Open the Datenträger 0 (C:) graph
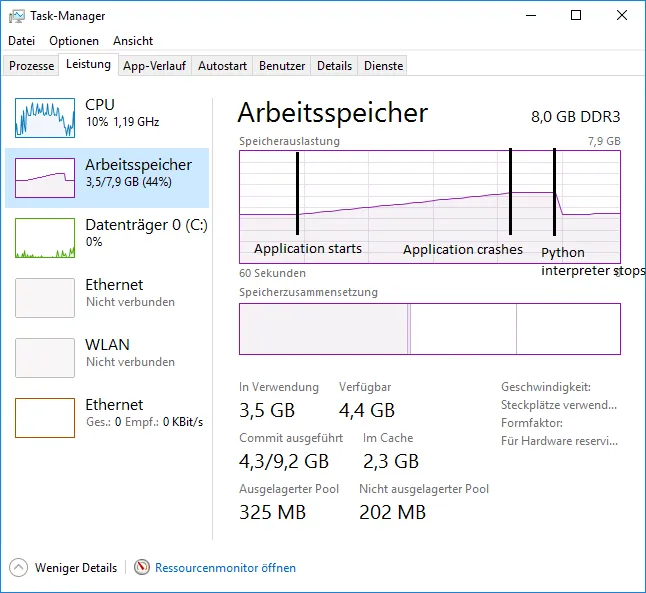 (45, 237)
